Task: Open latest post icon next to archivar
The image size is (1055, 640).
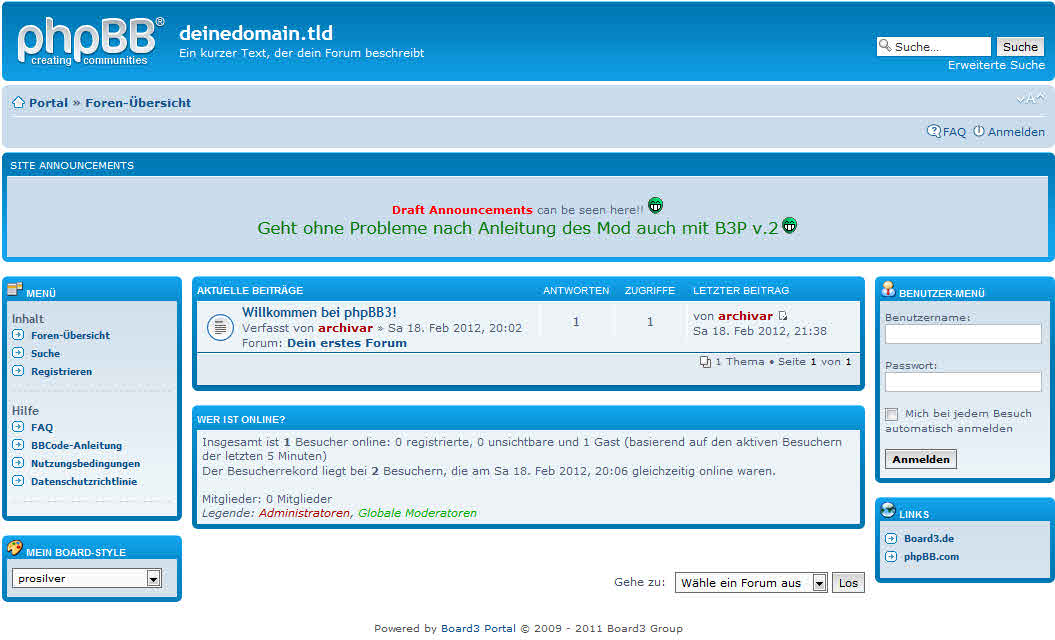Action: [x=783, y=316]
